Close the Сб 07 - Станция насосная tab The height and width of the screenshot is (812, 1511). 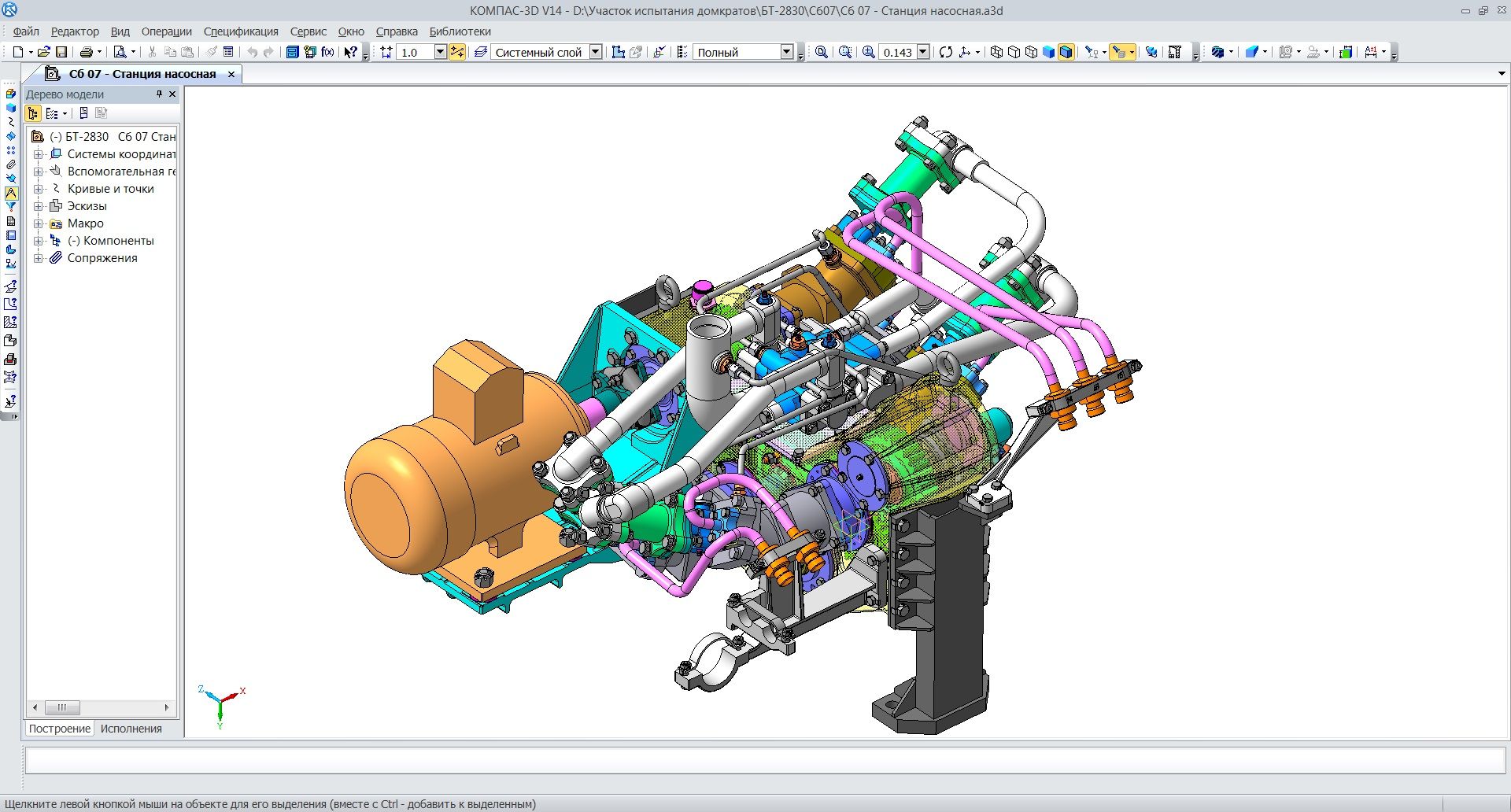(x=231, y=74)
